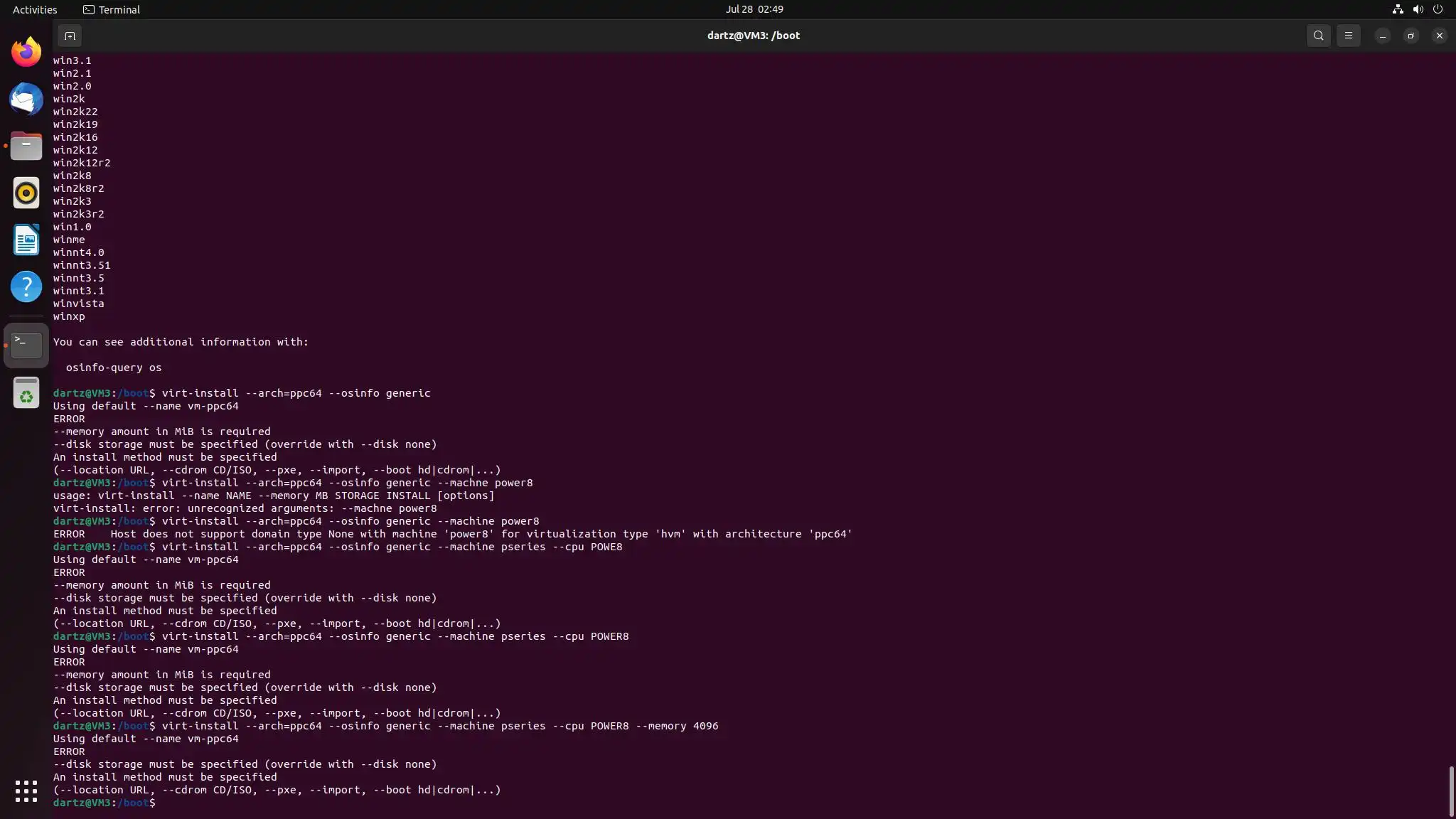The width and height of the screenshot is (1456, 819).
Task: Open the Help application icon
Action: pos(26,287)
